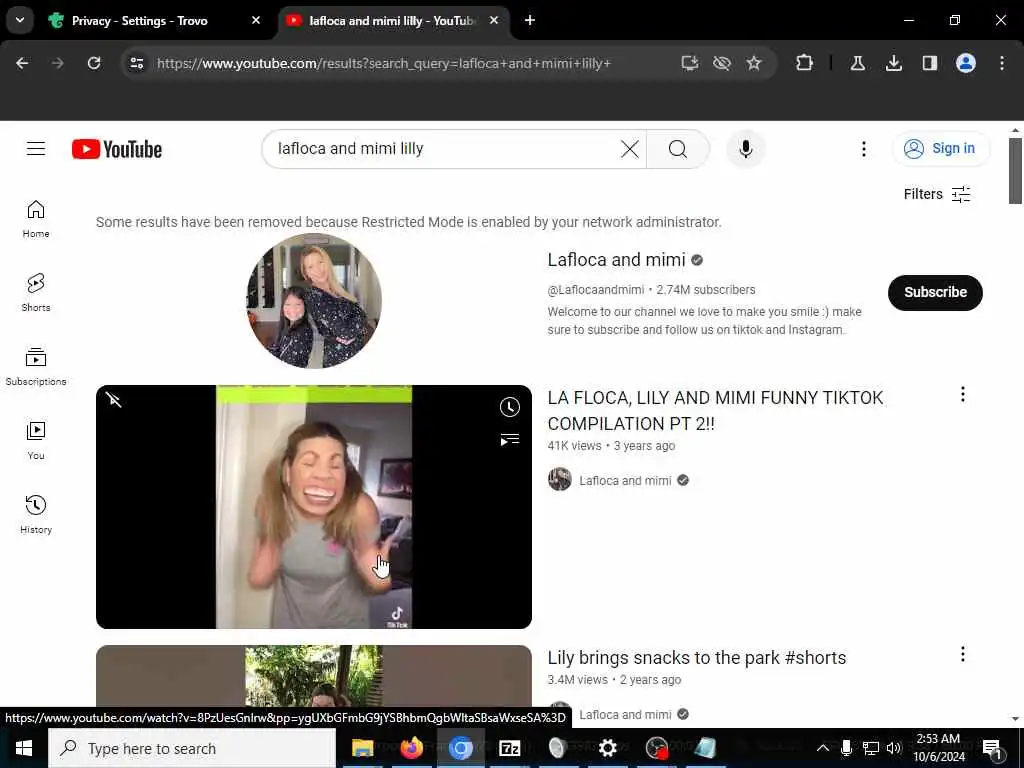This screenshot has width=1024, height=768.
Task: Open the taskbar clock and date
Action: click(x=938, y=748)
